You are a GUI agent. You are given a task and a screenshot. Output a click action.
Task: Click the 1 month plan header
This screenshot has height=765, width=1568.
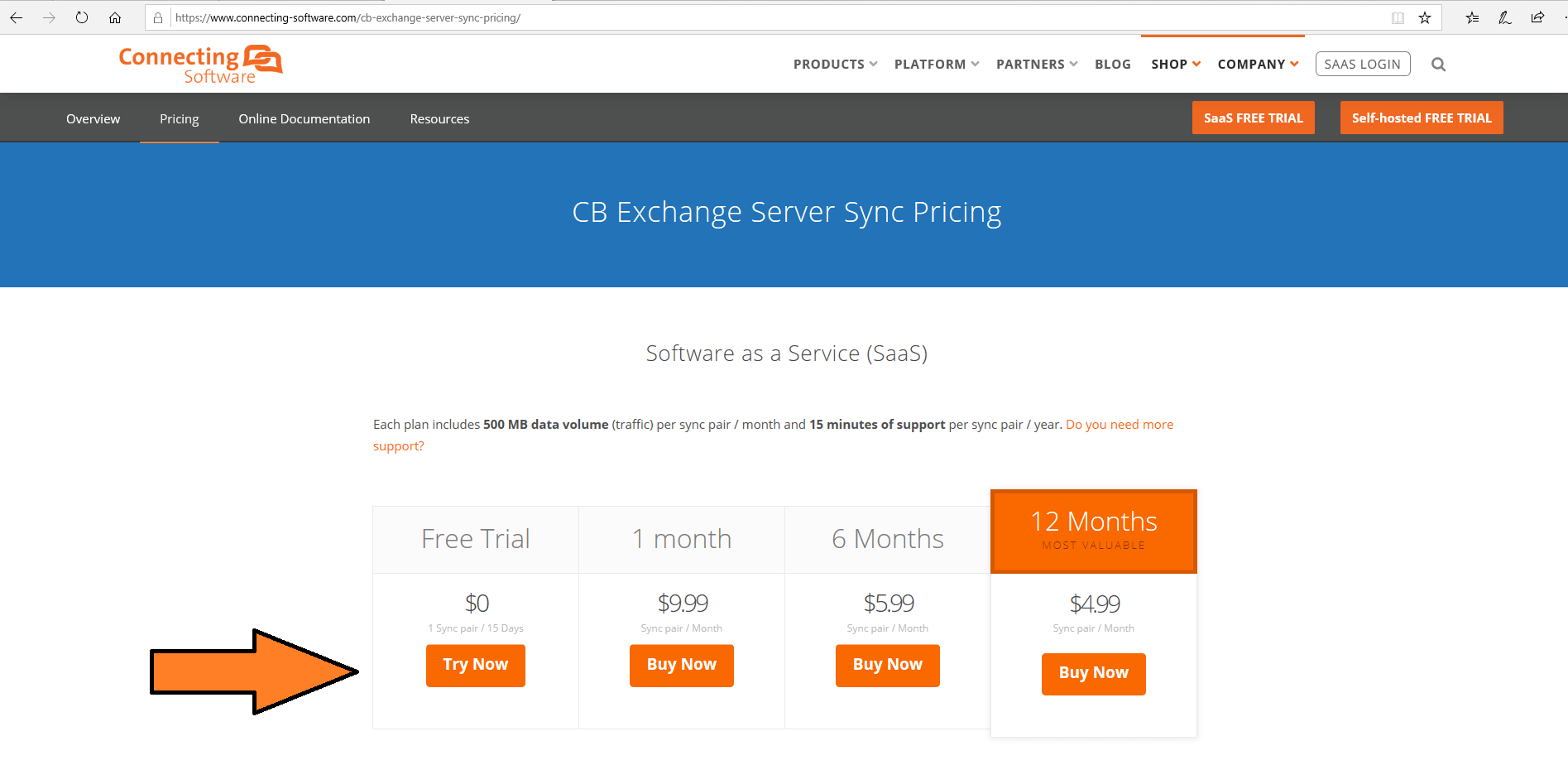[x=681, y=539]
